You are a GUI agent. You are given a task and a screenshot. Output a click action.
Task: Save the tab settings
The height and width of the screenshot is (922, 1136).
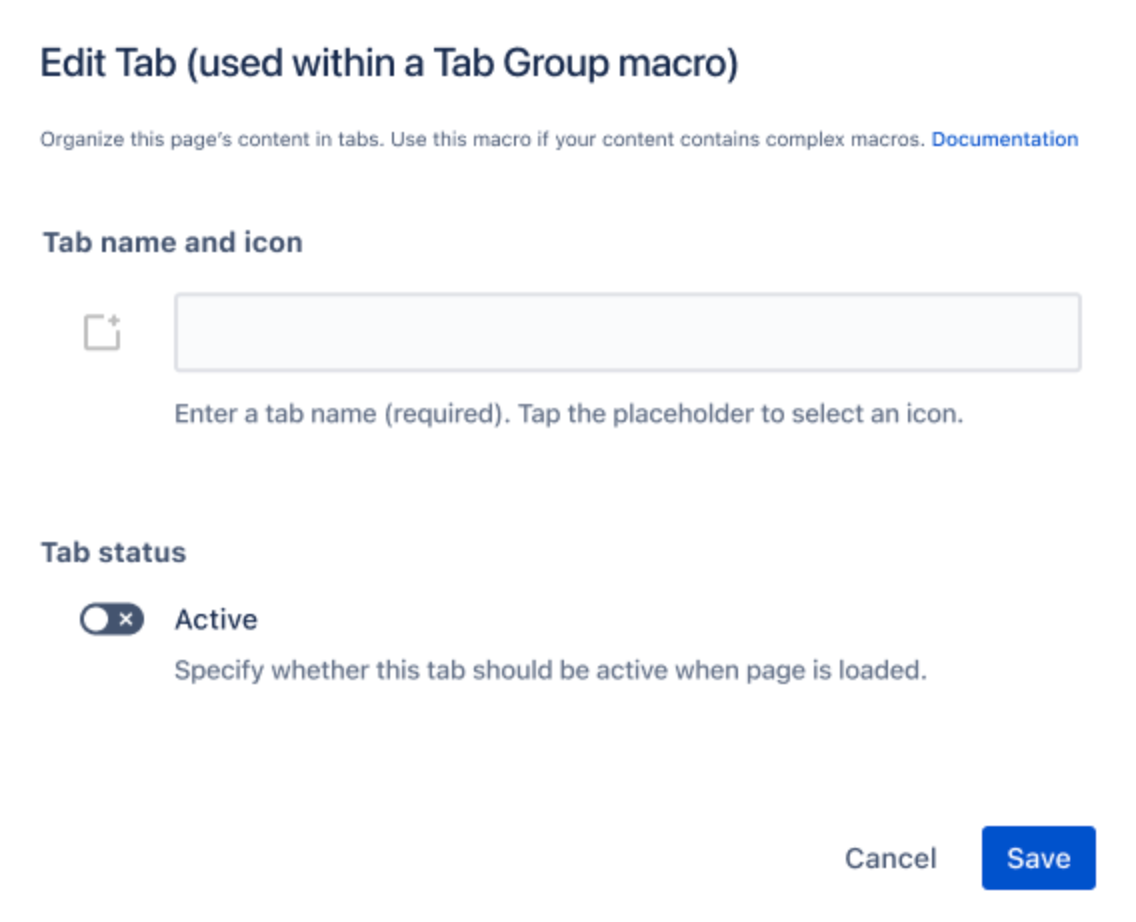click(1038, 858)
